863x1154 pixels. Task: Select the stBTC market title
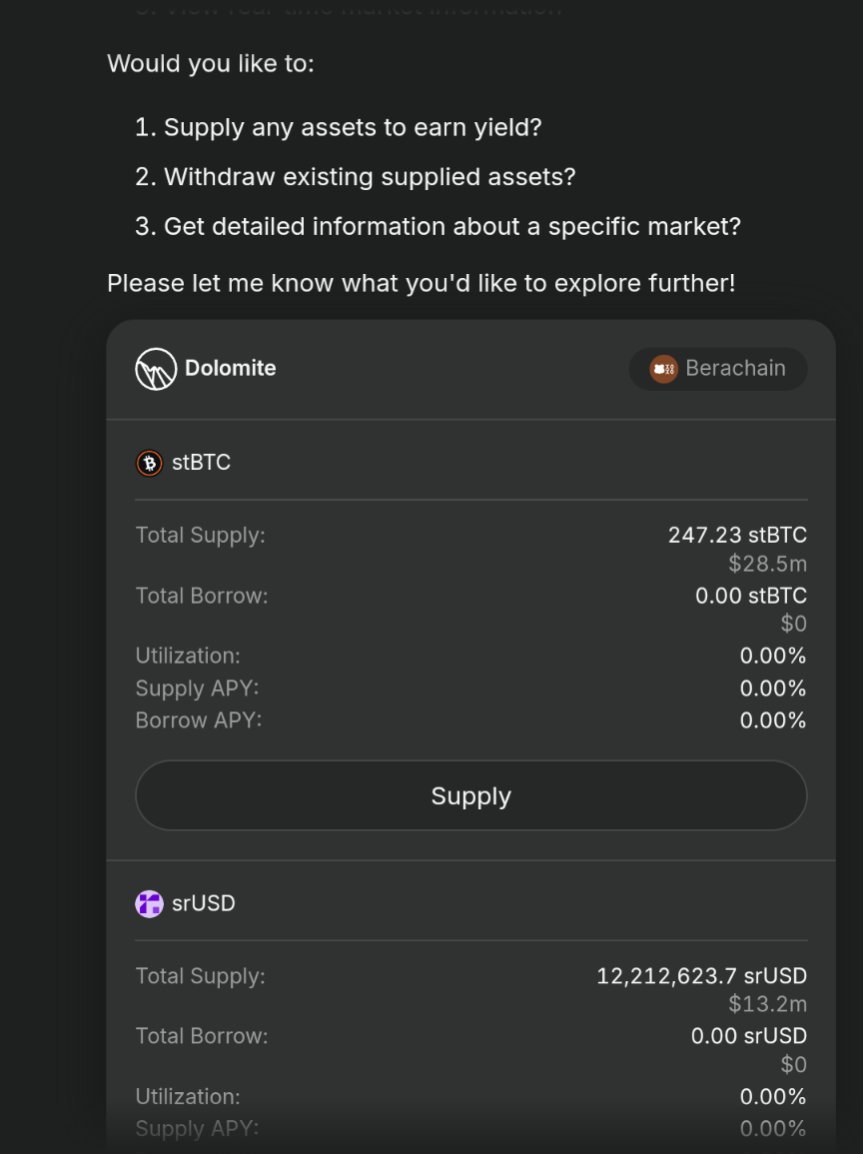click(x=201, y=462)
